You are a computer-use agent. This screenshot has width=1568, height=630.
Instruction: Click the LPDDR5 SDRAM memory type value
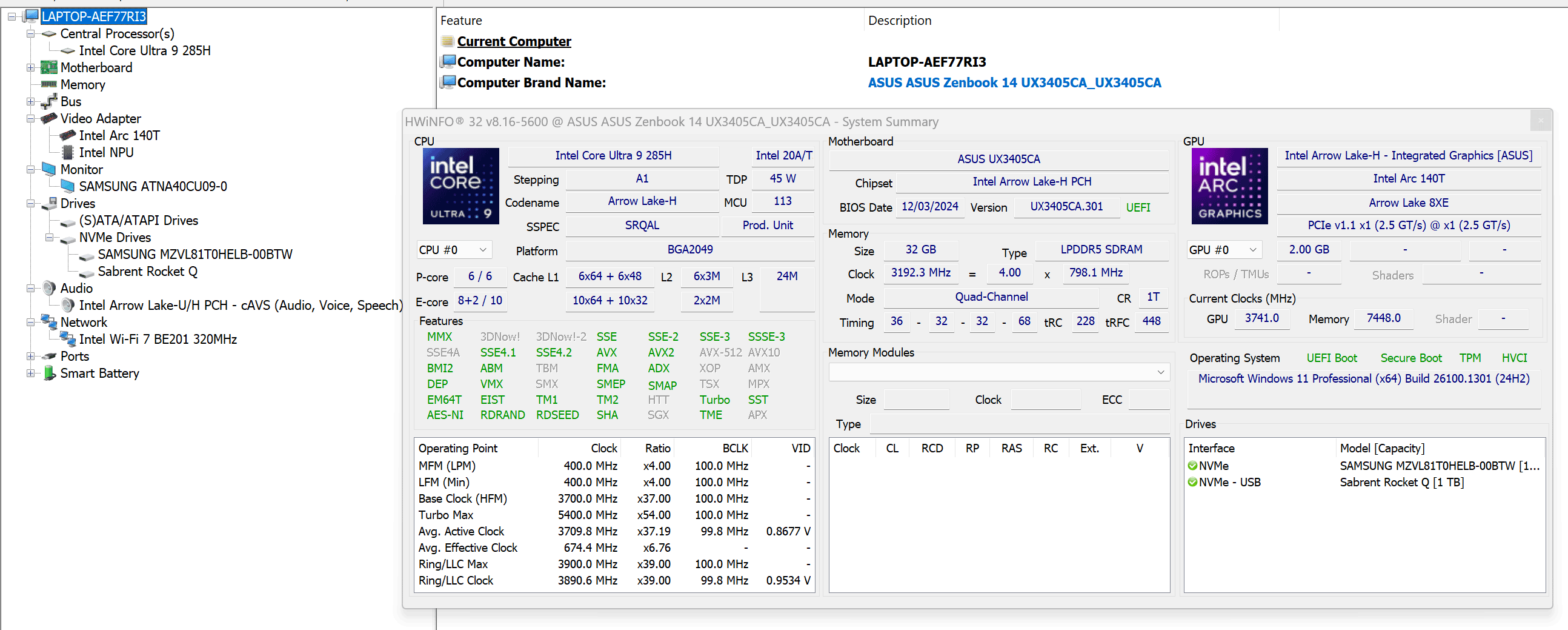pyautogui.click(x=1101, y=249)
